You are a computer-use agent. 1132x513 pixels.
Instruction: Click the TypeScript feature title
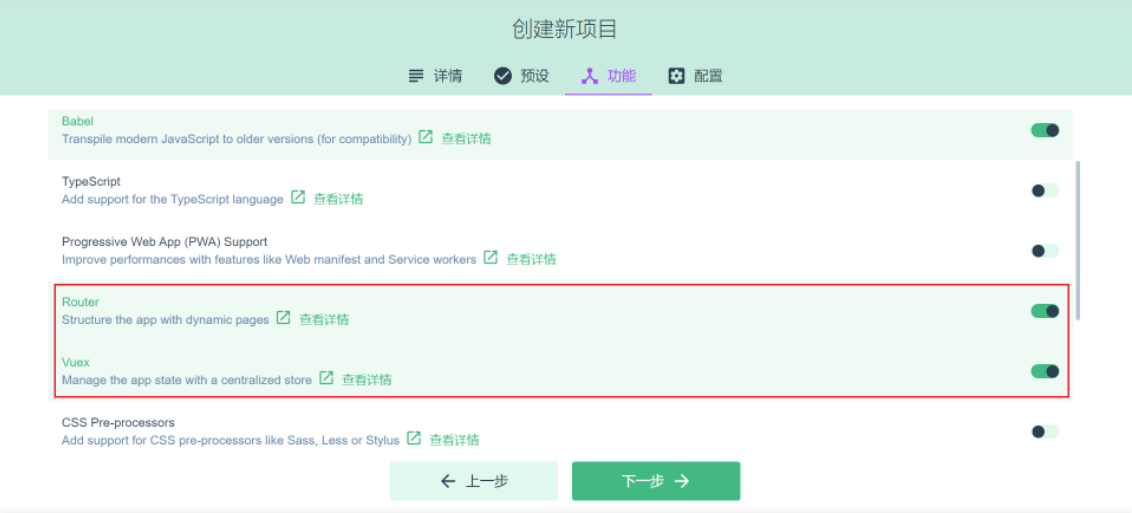coord(91,182)
